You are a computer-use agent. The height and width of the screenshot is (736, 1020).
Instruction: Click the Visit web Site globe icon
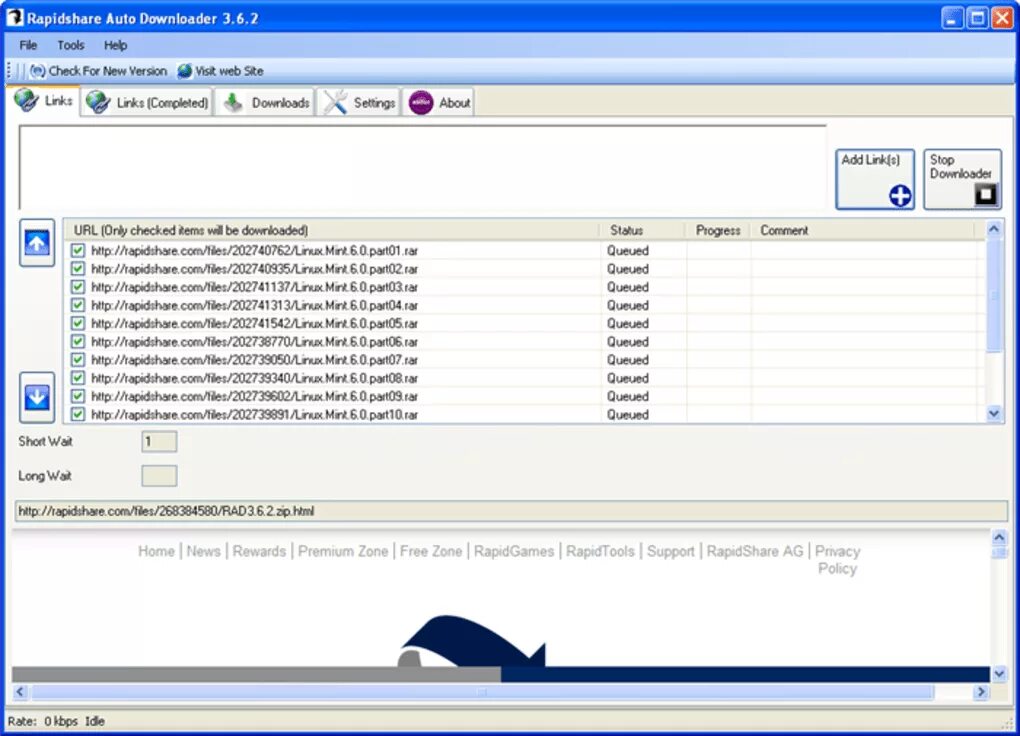(x=185, y=71)
